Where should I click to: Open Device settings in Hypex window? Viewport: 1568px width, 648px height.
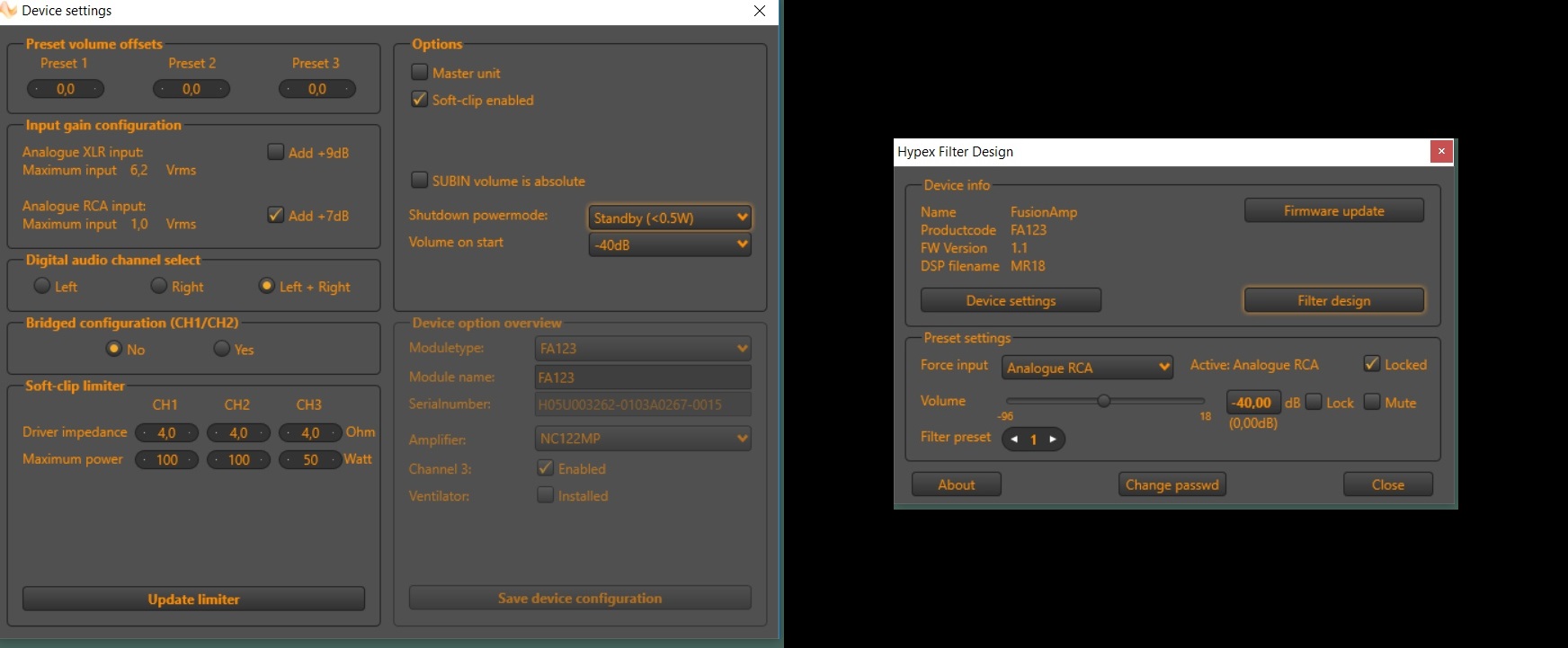coord(1011,300)
